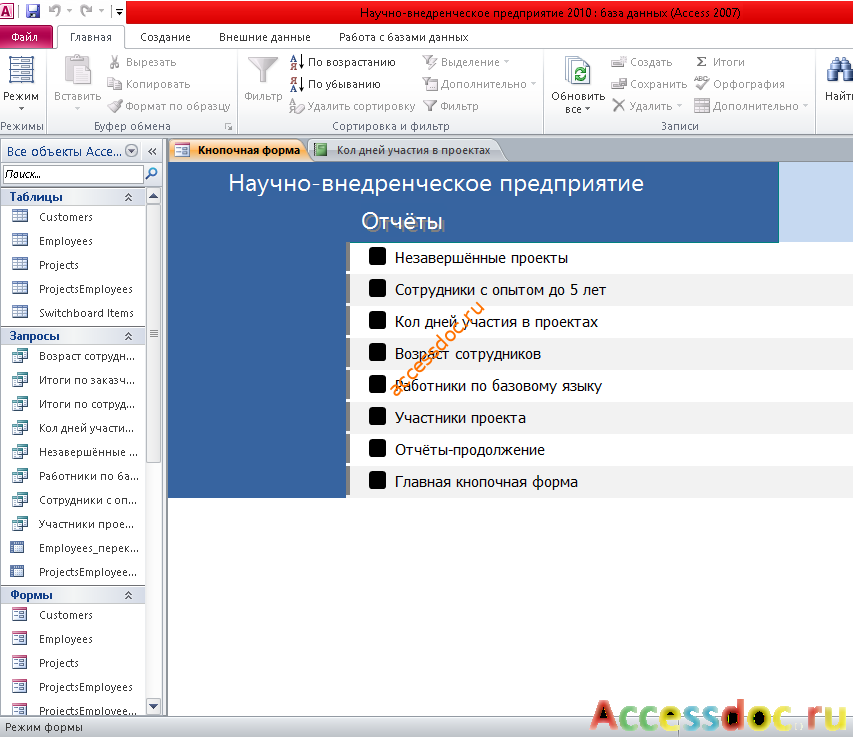Open the Внешние данные ribbon tab
This screenshot has width=853, height=737.
pyautogui.click(x=265, y=37)
